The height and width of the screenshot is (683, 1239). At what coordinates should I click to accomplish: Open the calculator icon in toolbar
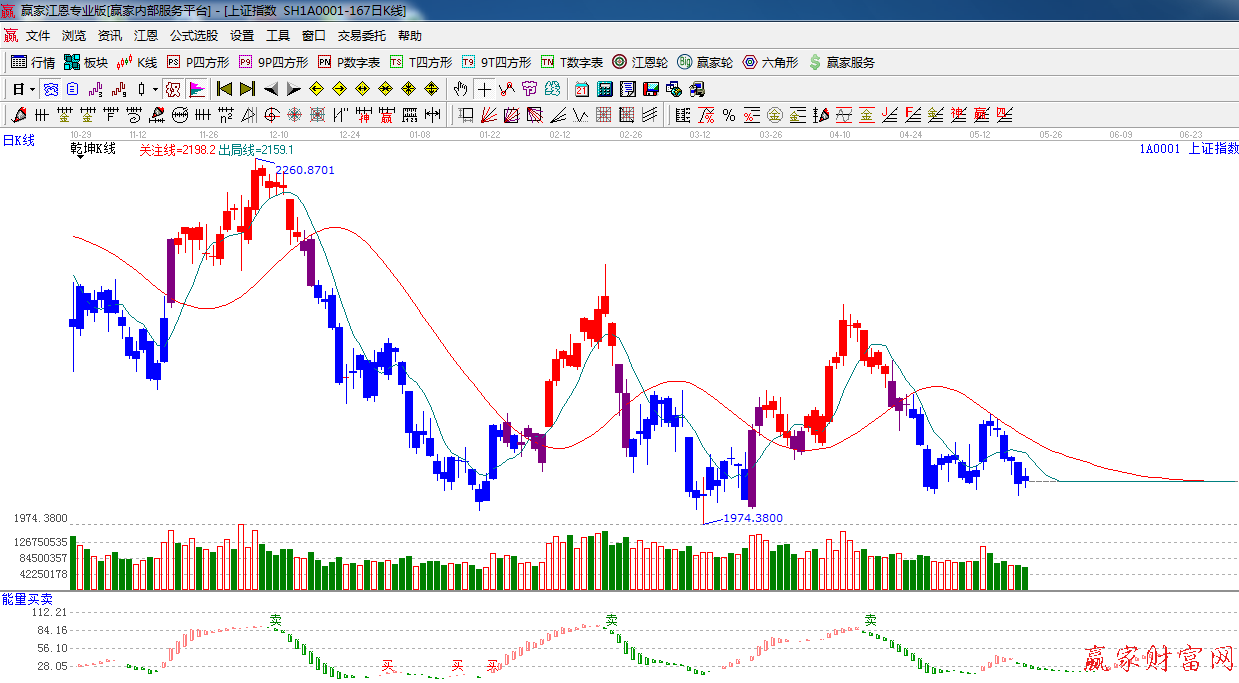coord(604,89)
